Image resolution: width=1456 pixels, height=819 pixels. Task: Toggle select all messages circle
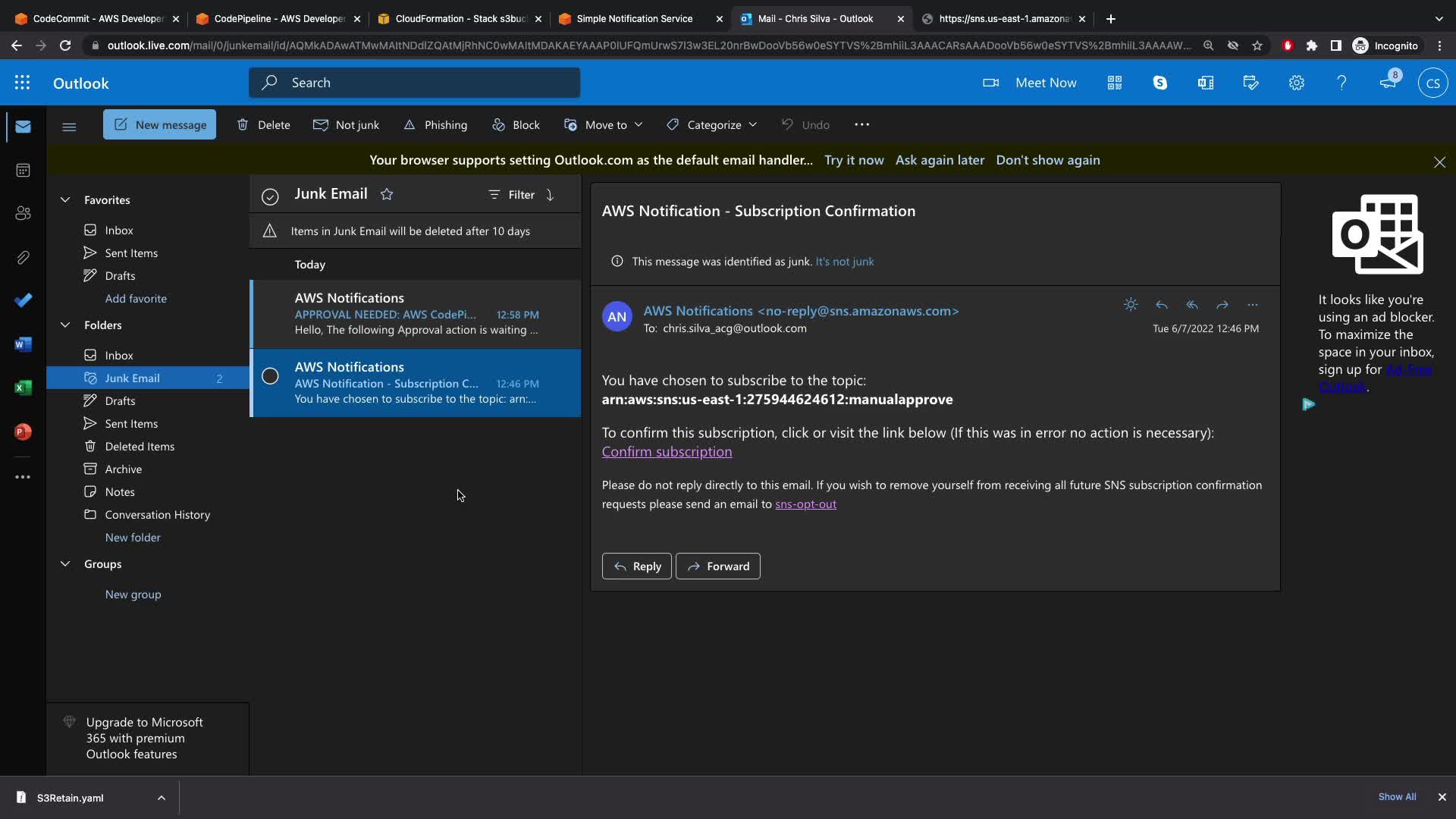pos(270,196)
